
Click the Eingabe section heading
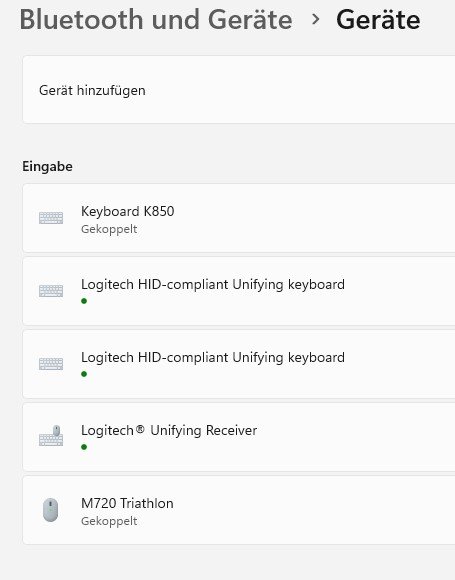[47, 166]
